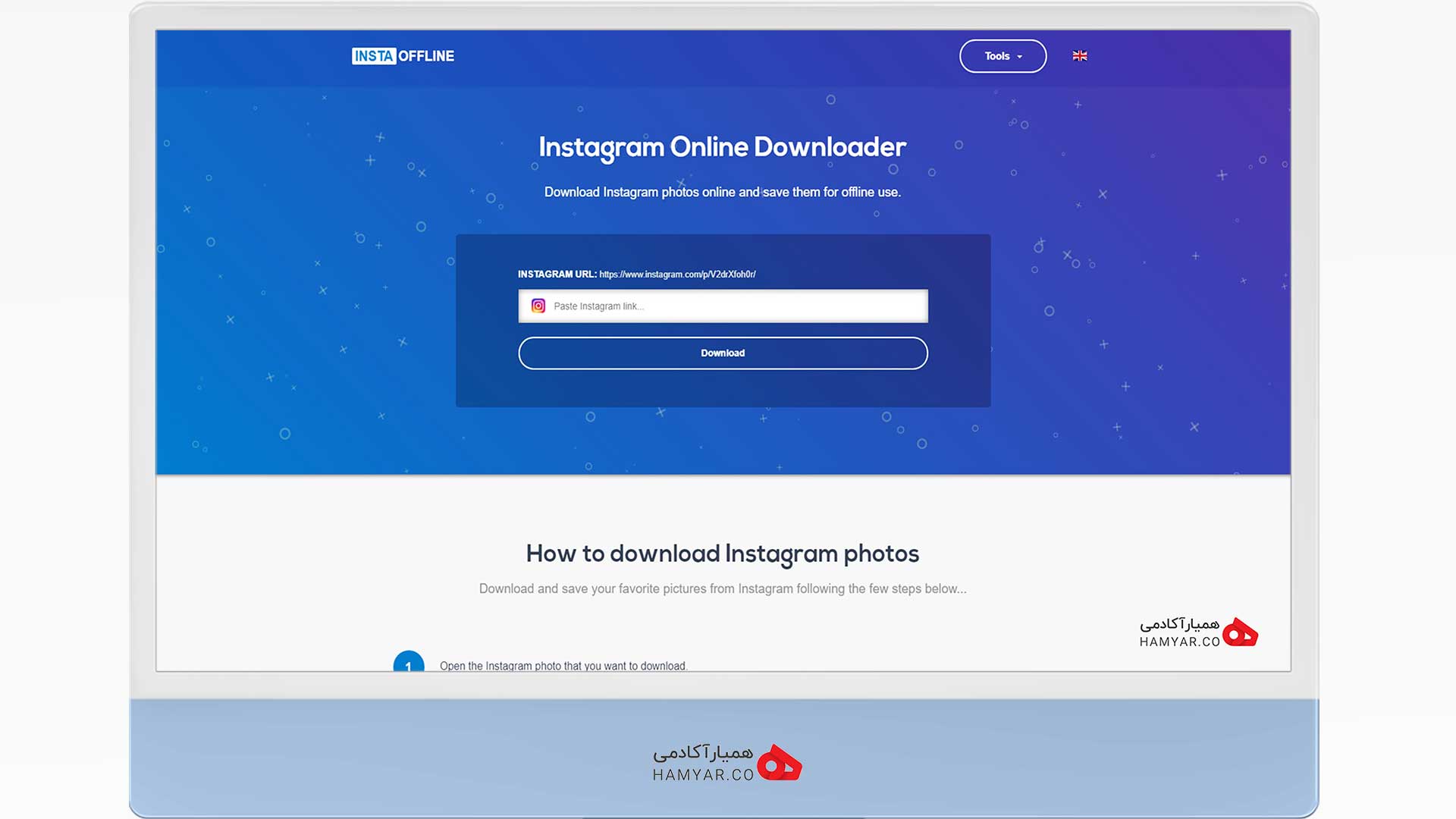Click the Instagram icon in URL field

tap(538, 306)
